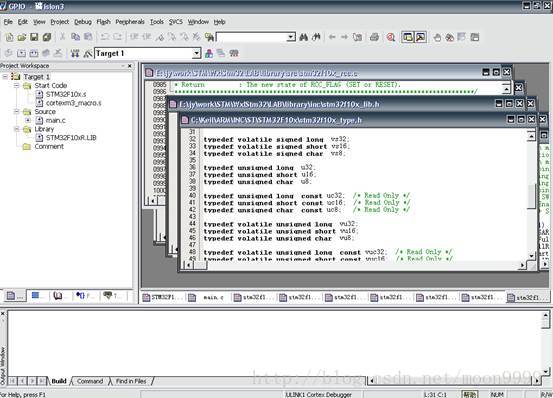The width and height of the screenshot is (553, 398).
Task: Click the navigate forward arrow icon
Action: point(344,37)
